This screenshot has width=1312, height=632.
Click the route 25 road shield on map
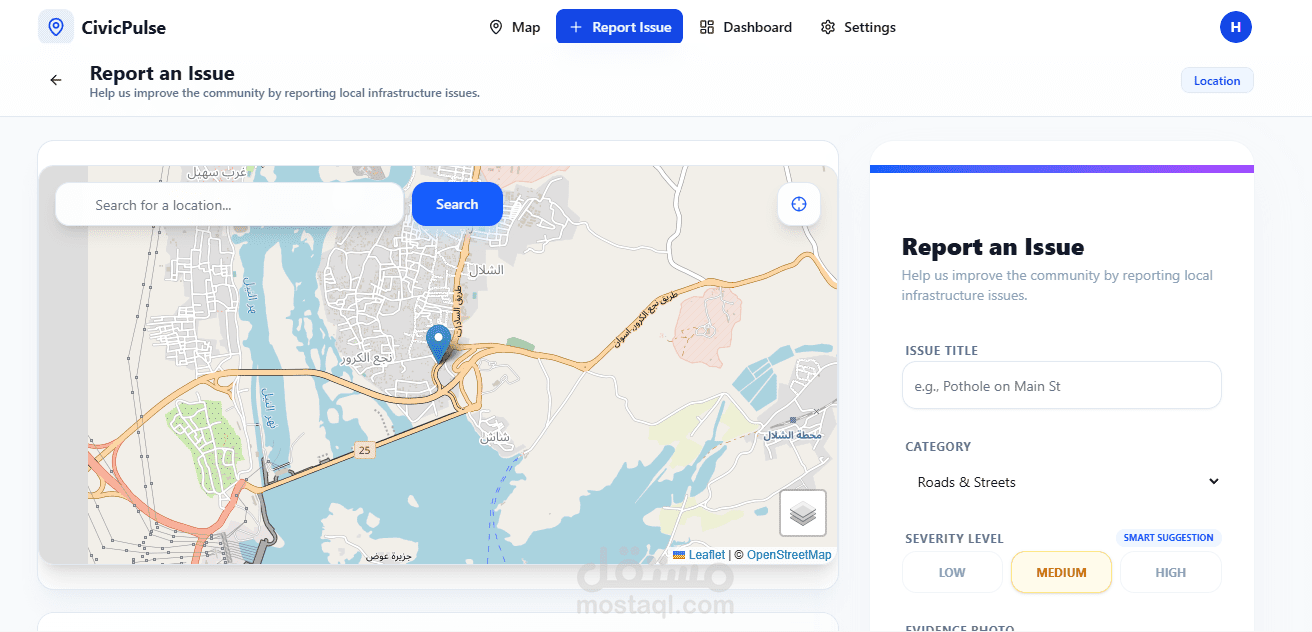tap(364, 451)
